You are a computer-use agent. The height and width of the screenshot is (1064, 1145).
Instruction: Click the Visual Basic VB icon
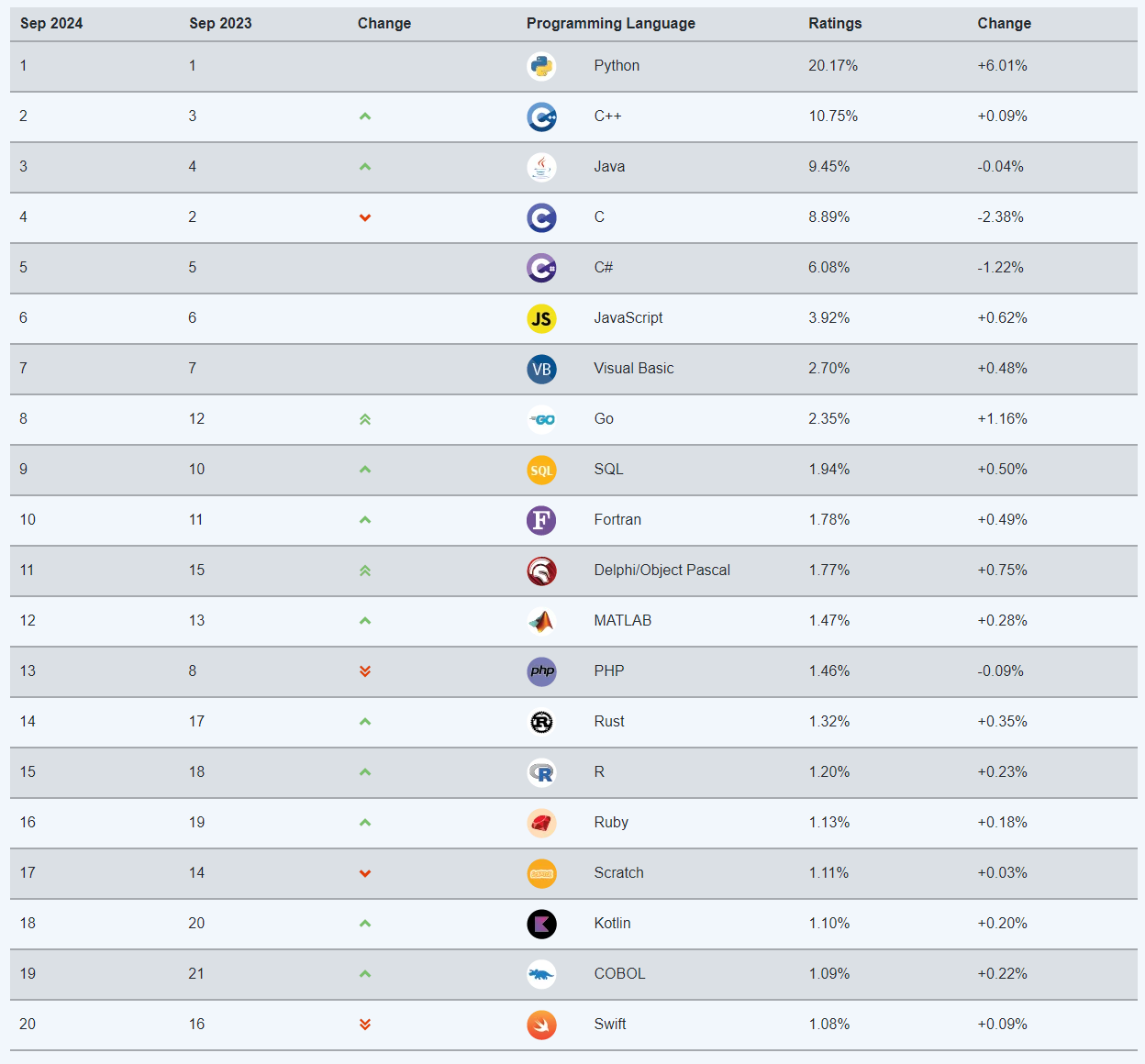pos(541,369)
